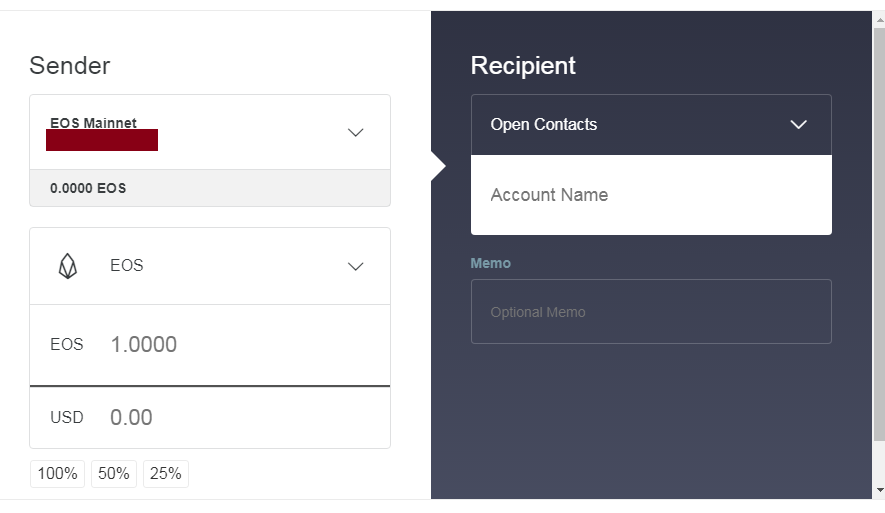Expand the EOS Mainnet sender account dropdown
The image size is (885, 513).
[209, 132]
